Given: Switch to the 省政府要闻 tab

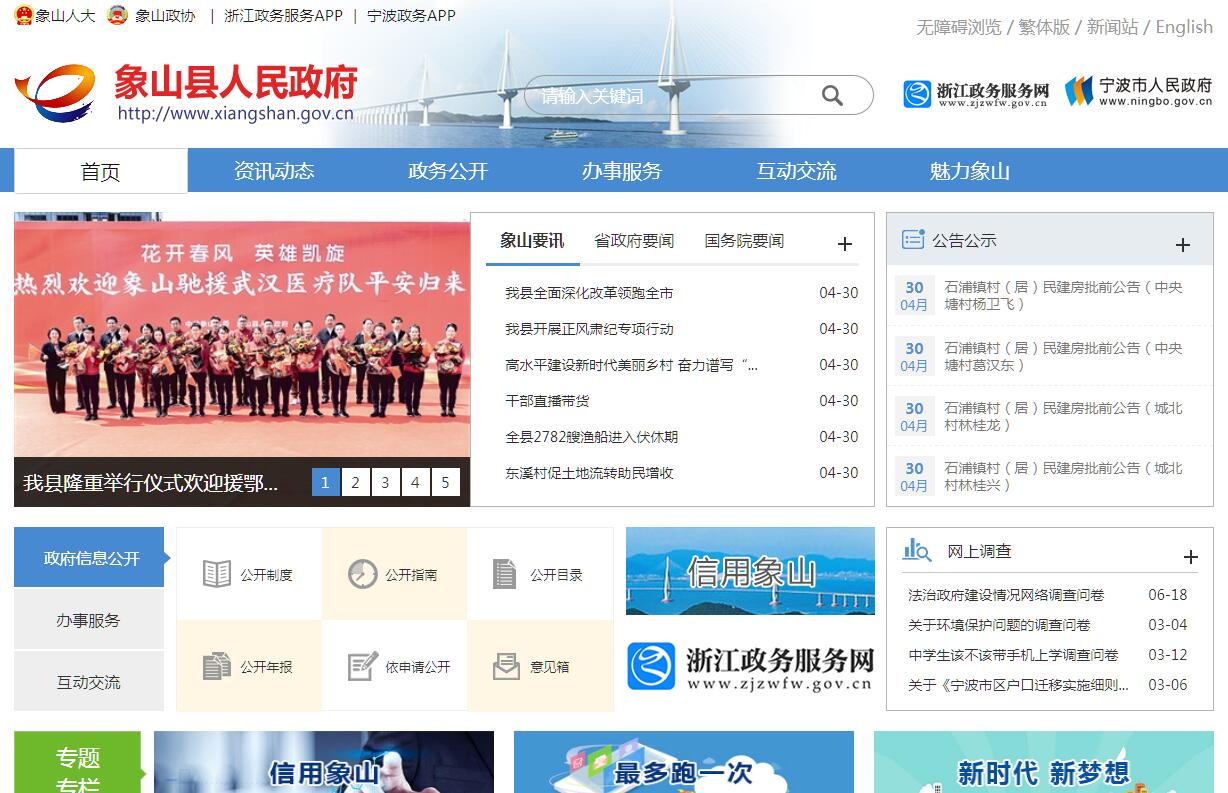Looking at the screenshot, I should coord(634,241).
